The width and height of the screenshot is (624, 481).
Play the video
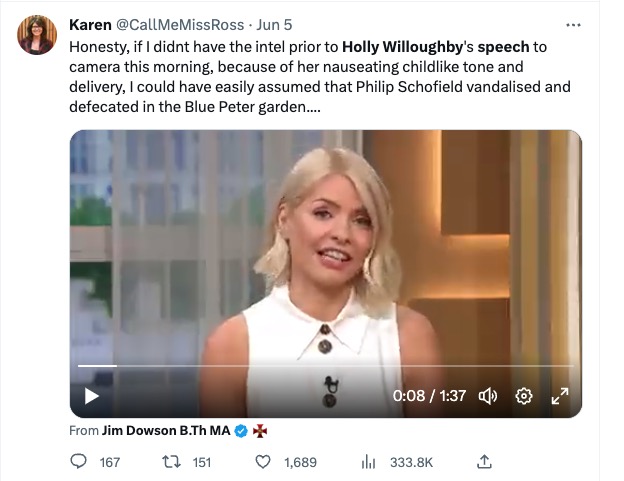[92, 396]
